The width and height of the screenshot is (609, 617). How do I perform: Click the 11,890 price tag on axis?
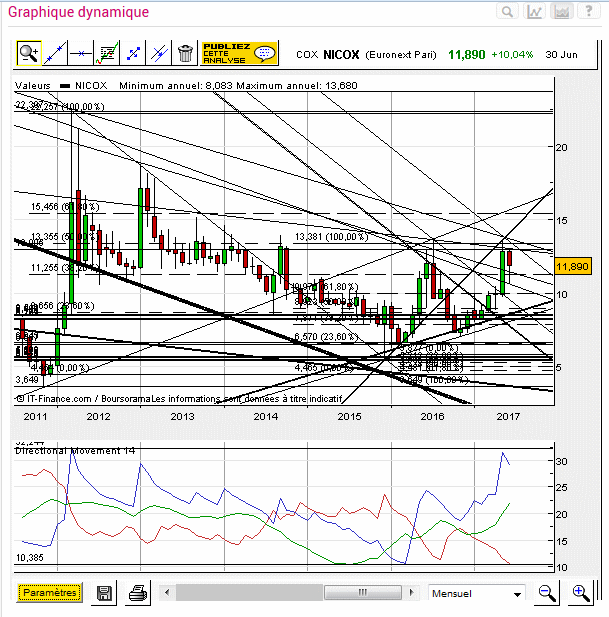pos(572,267)
